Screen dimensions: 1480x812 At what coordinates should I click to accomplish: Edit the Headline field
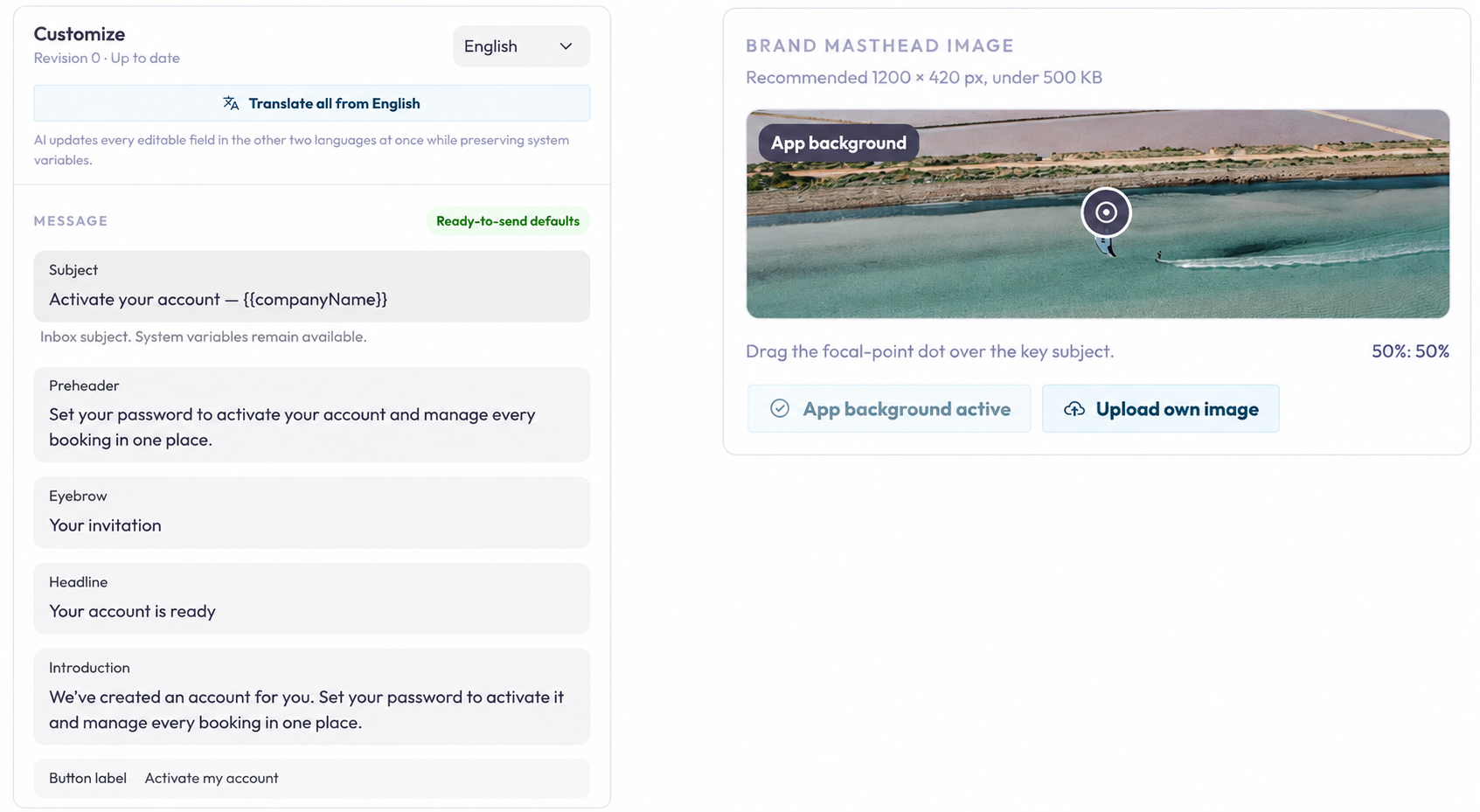click(312, 599)
